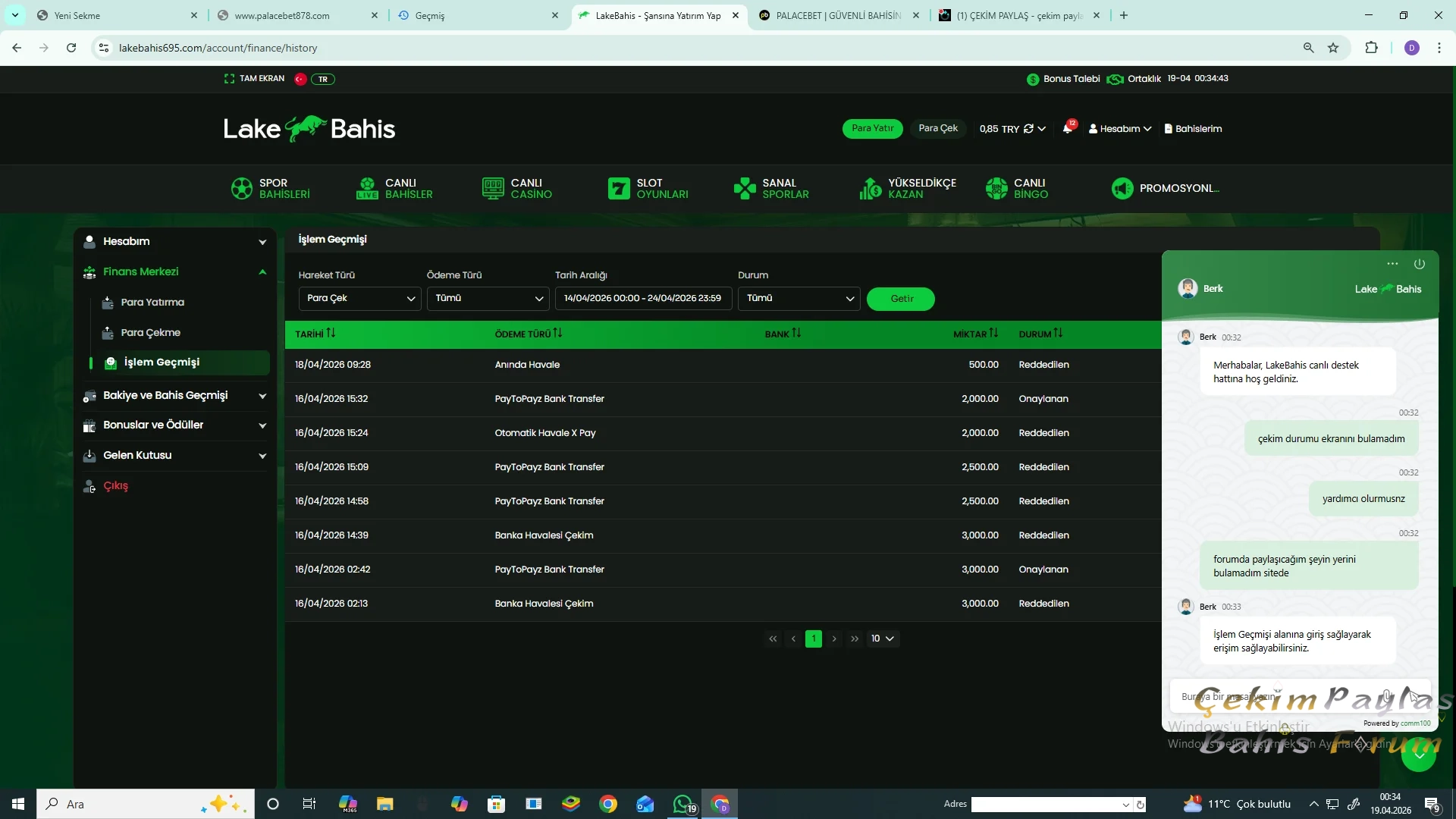Viewport: 1456px width, 819px height.
Task: Open the Durum filter dropdown
Action: tap(799, 299)
